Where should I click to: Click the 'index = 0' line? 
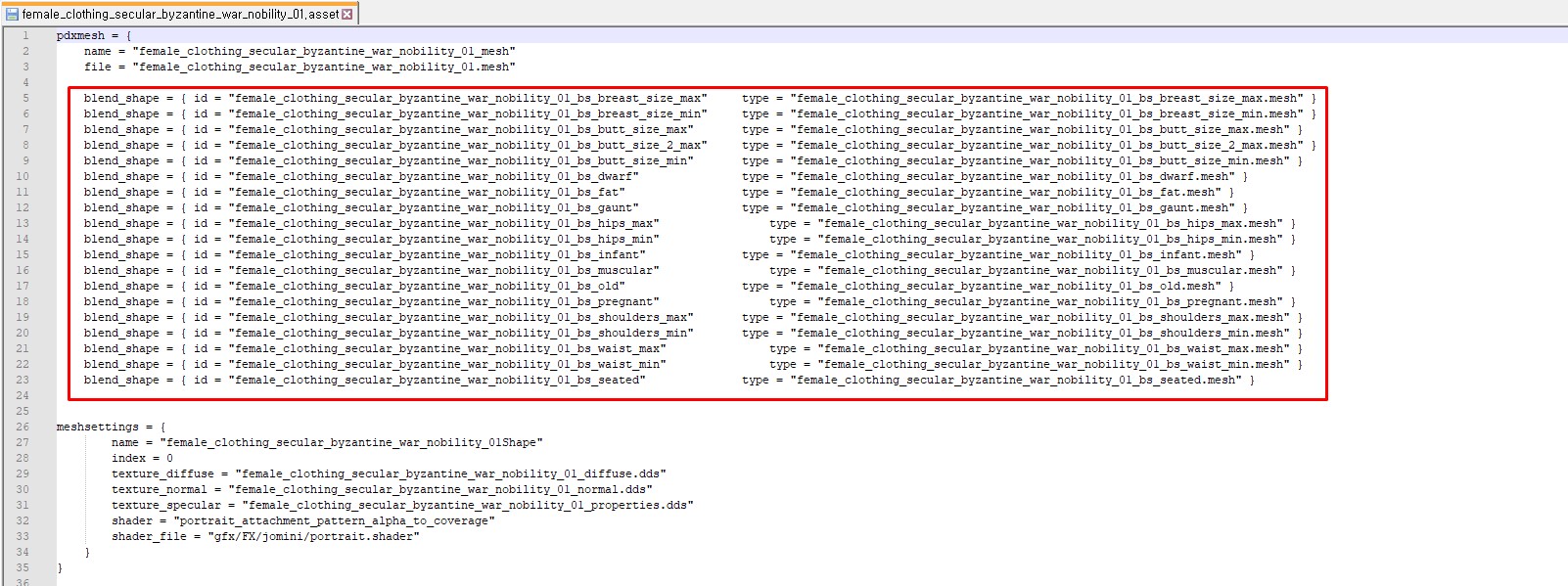[142, 458]
